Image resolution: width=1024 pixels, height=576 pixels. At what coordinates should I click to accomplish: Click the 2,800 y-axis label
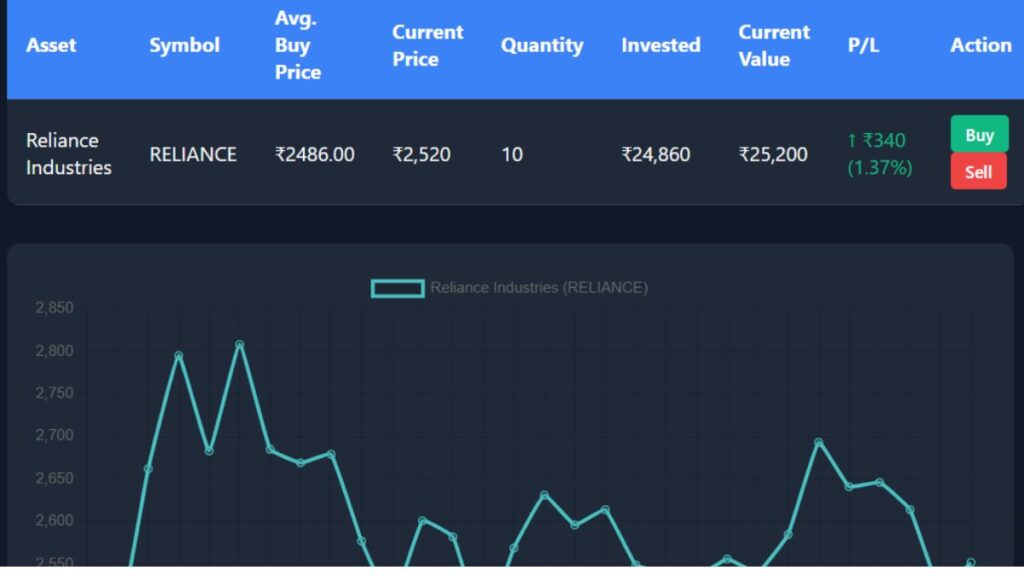tap(54, 351)
